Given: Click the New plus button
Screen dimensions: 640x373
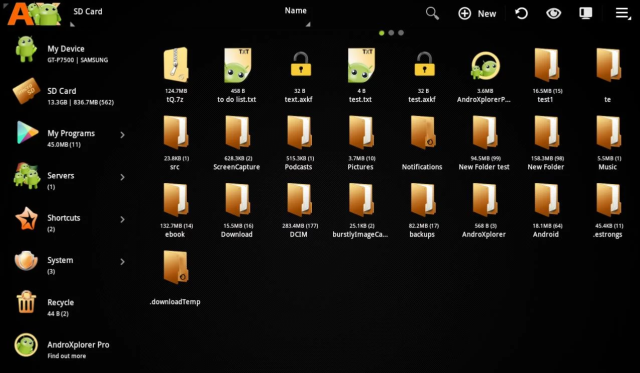Looking at the screenshot, I should pos(477,13).
